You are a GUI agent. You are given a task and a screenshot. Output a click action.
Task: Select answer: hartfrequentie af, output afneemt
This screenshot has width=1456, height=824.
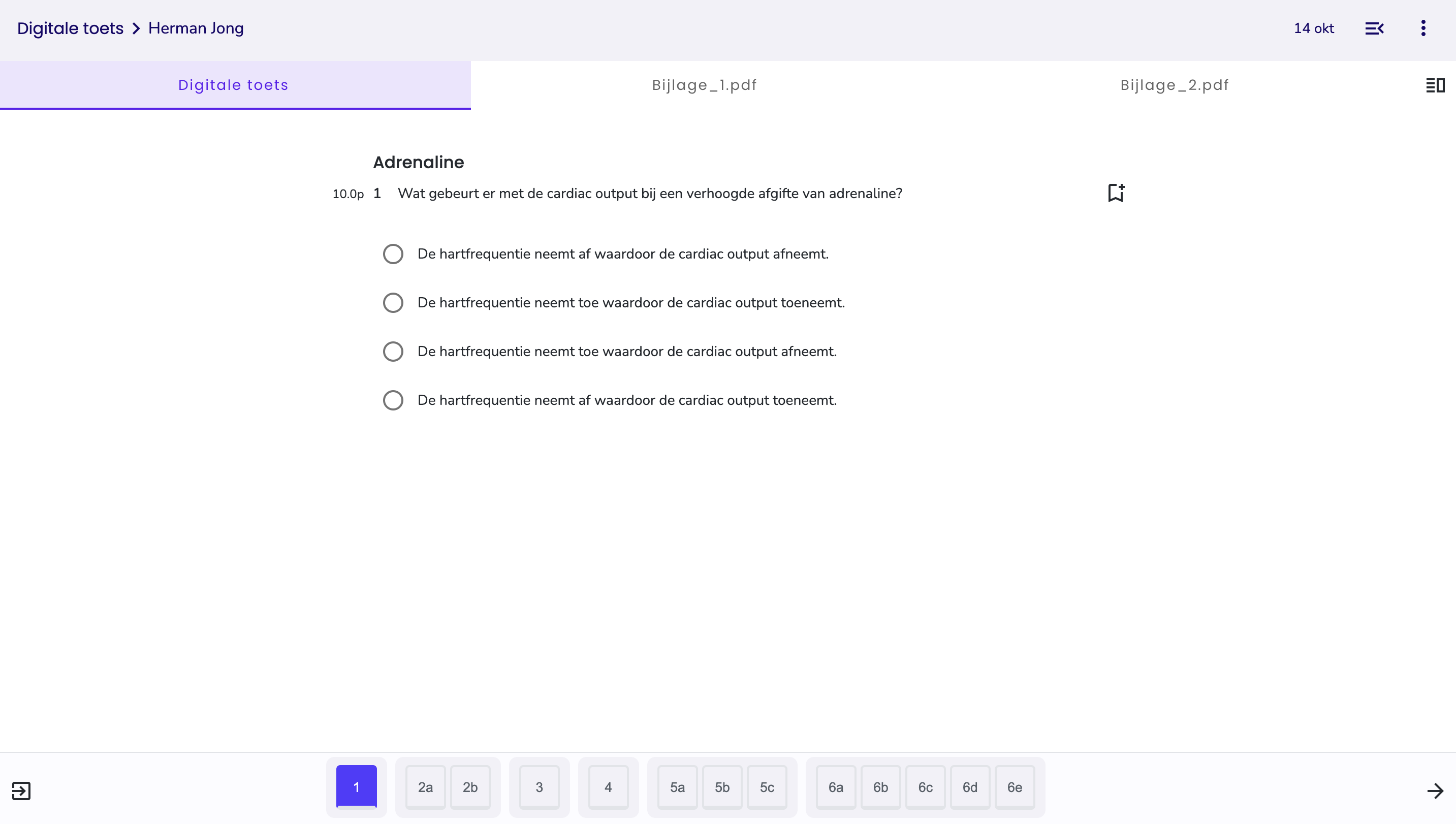[393, 254]
